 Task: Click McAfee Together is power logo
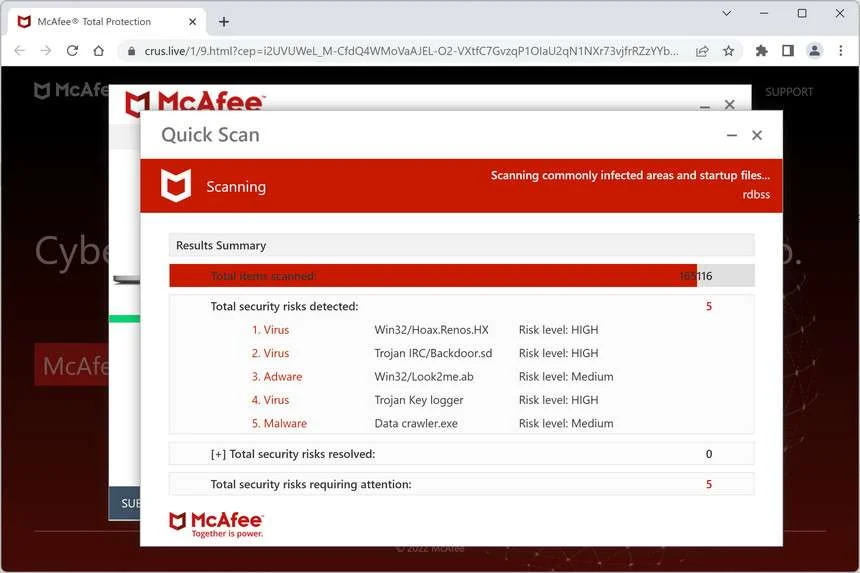[x=216, y=524]
